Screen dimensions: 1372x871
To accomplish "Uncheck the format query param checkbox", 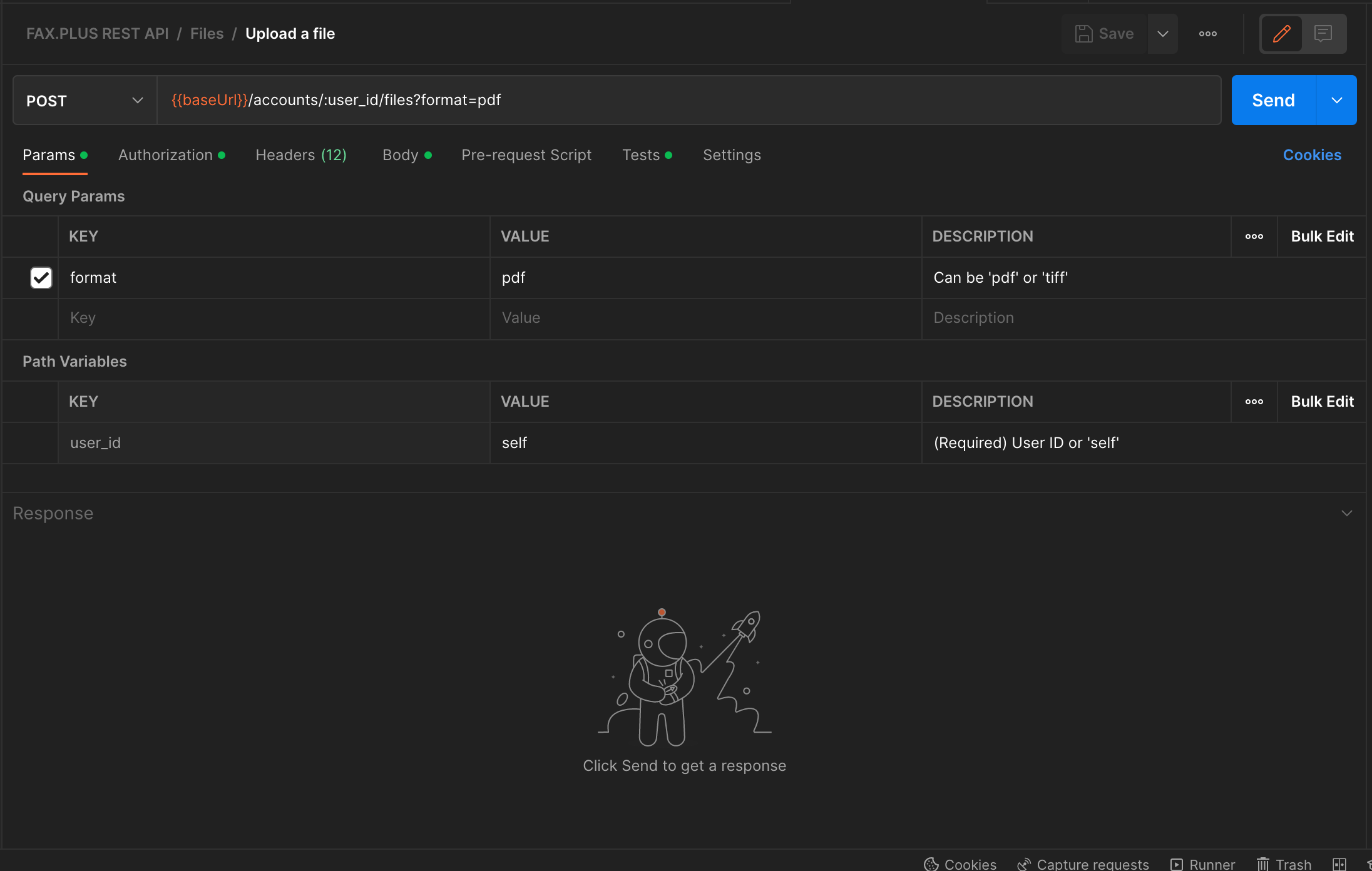I will (x=41, y=277).
